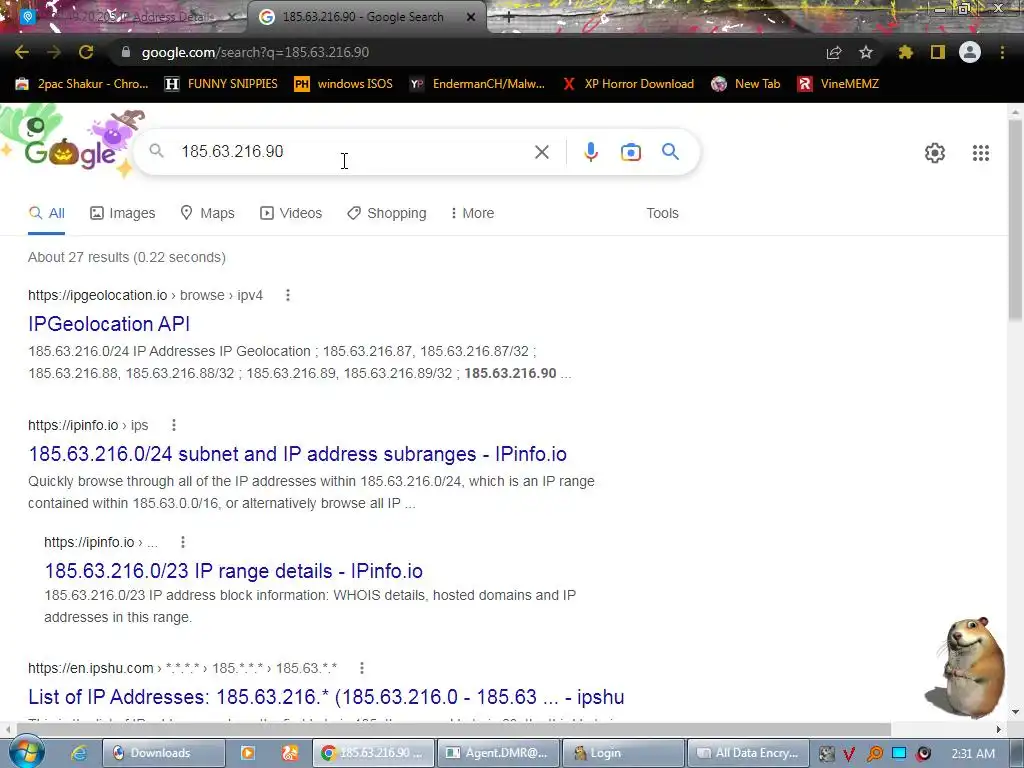Open the 2pac Shakur bookmark

82,84
